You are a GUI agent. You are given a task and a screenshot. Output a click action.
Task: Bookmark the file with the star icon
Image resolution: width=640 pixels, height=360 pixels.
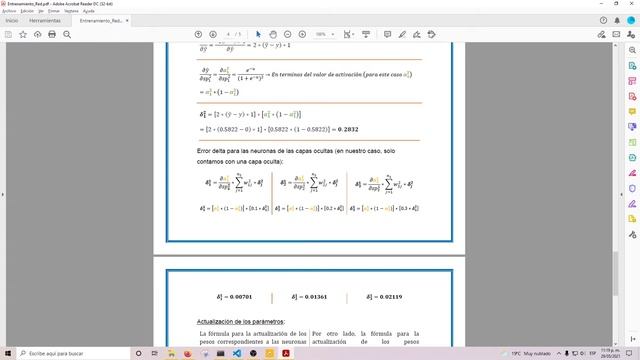23,34
